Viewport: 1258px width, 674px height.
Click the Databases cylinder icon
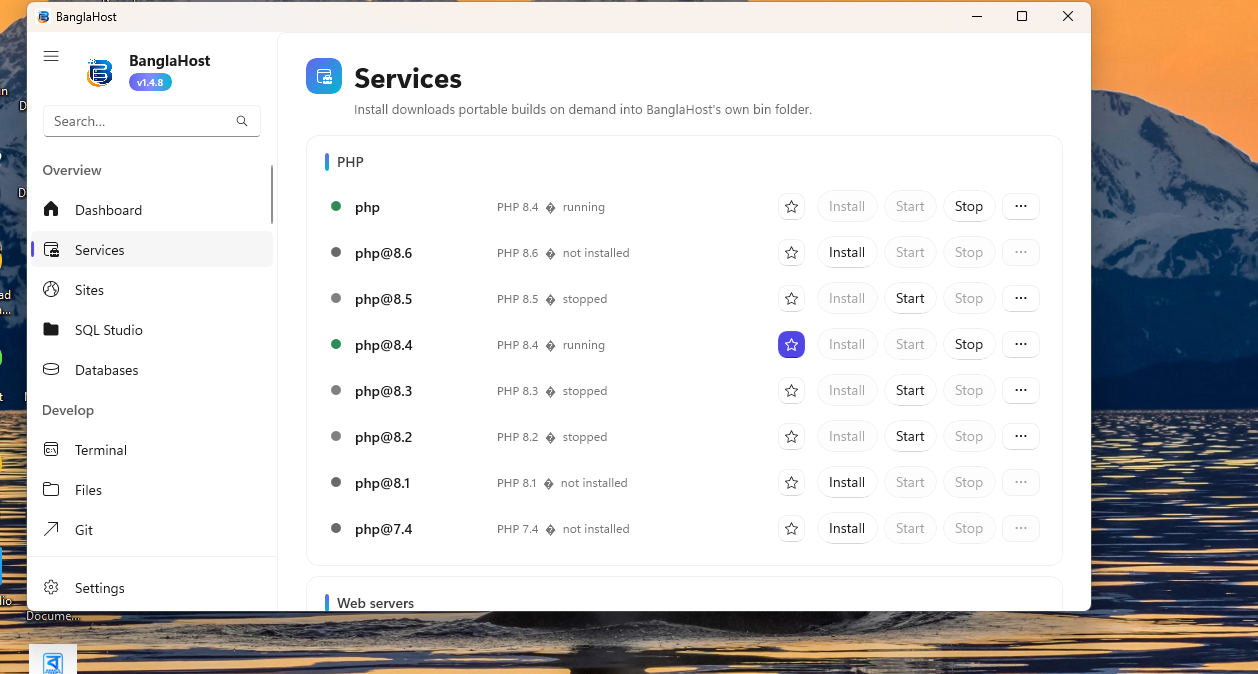pos(52,369)
